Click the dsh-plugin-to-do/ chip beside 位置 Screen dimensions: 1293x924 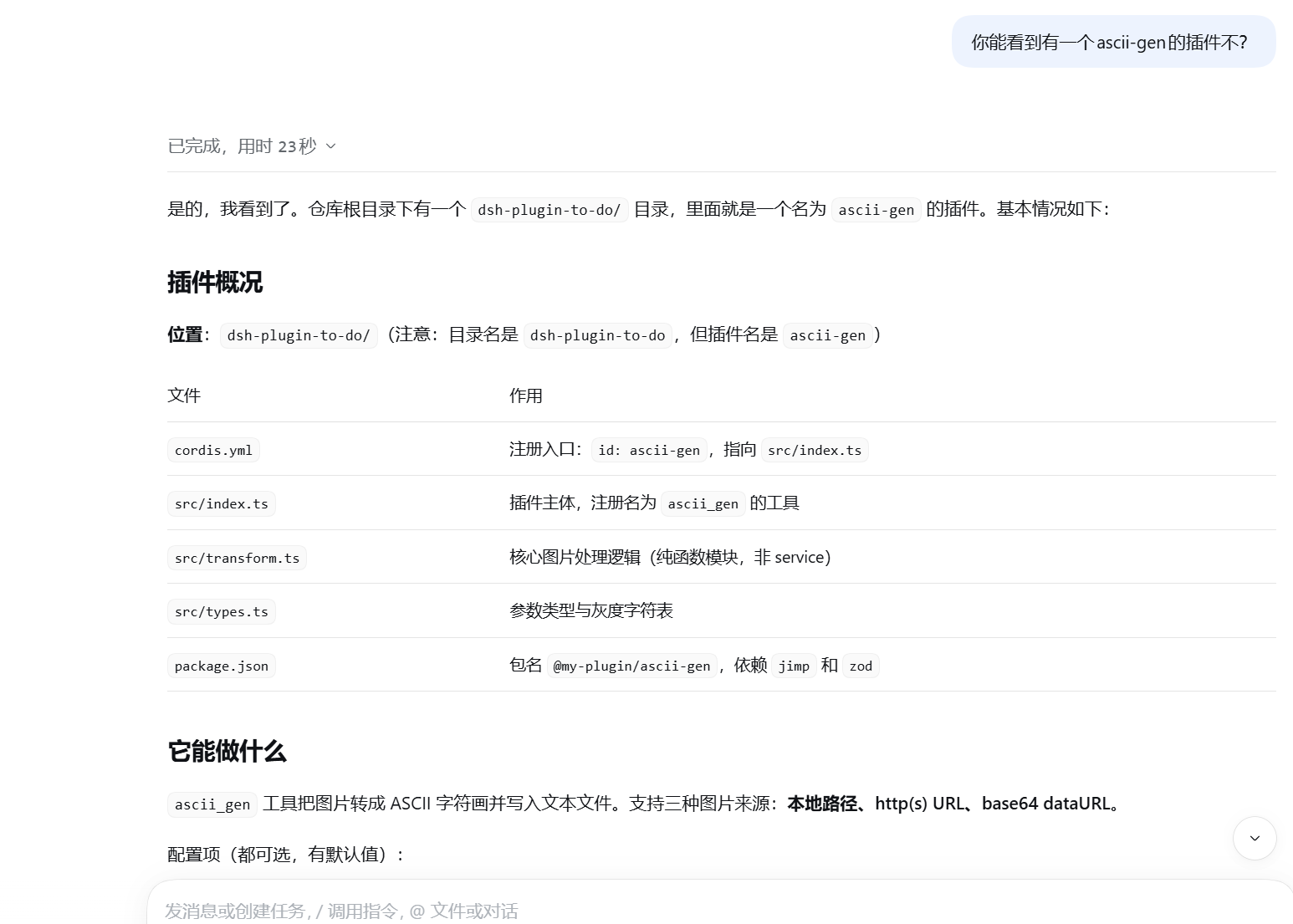299,335
